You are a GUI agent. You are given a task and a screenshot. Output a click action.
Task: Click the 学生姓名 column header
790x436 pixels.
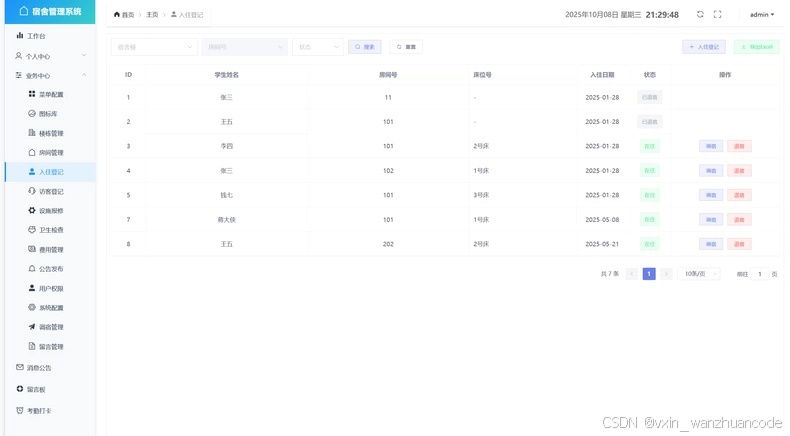click(227, 75)
